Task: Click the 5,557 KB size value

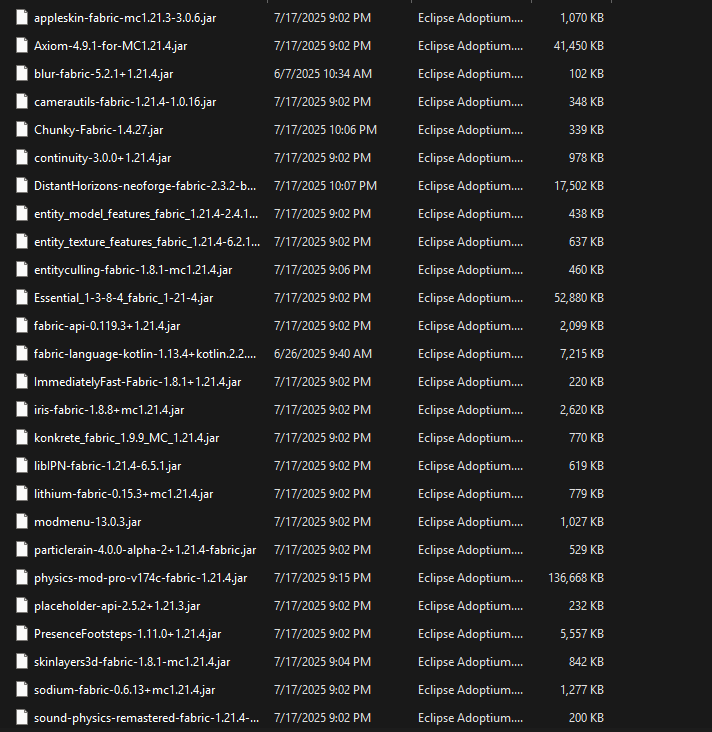Action: (582, 634)
